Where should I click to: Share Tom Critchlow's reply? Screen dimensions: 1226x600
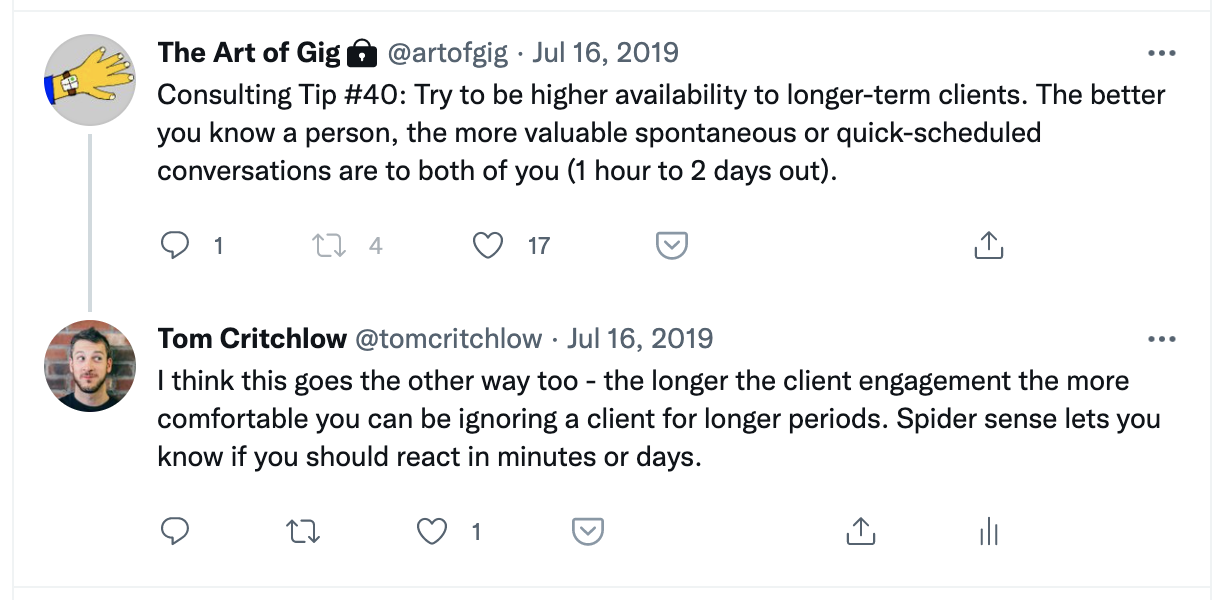click(860, 532)
